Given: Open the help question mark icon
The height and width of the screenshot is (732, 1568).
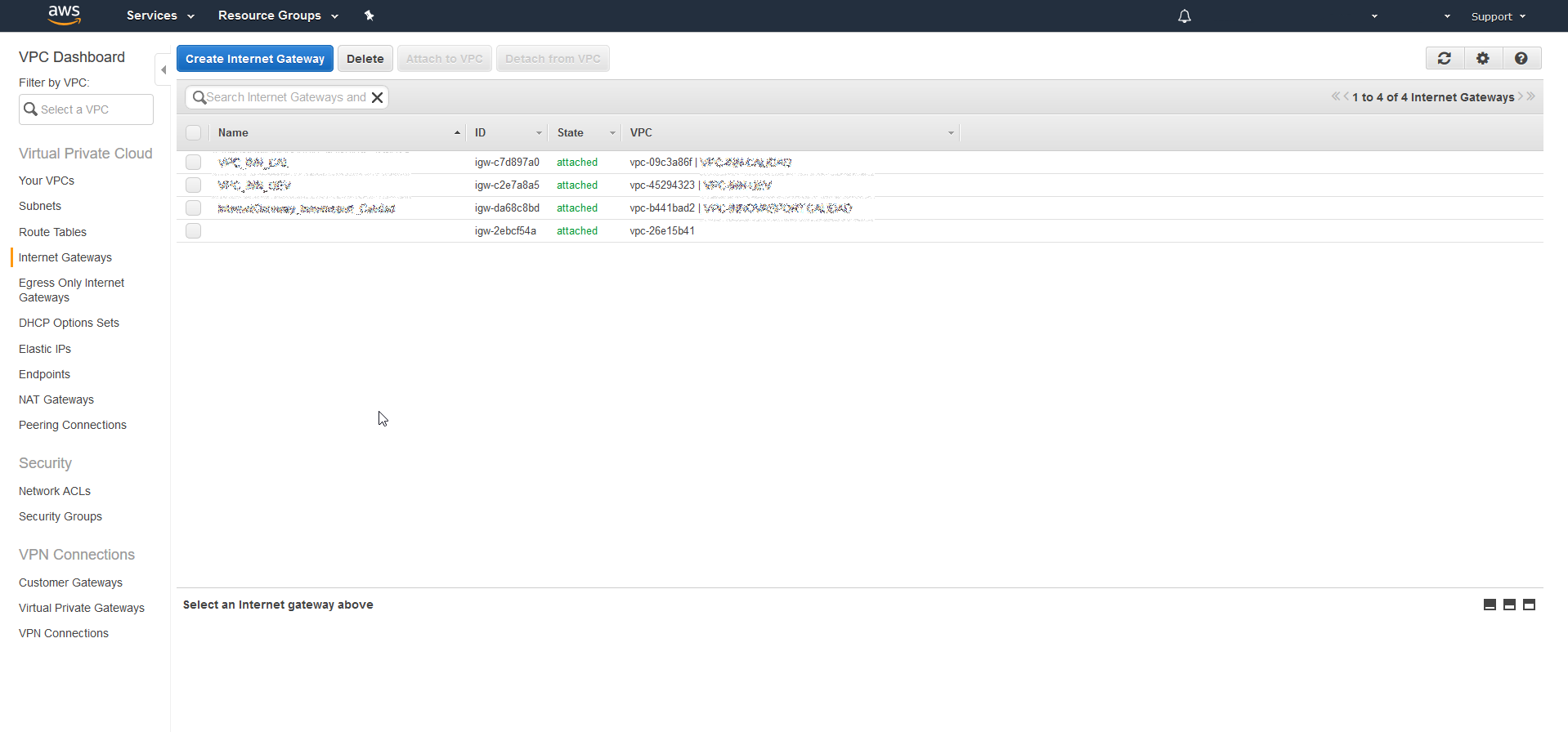Looking at the screenshot, I should [1521, 58].
